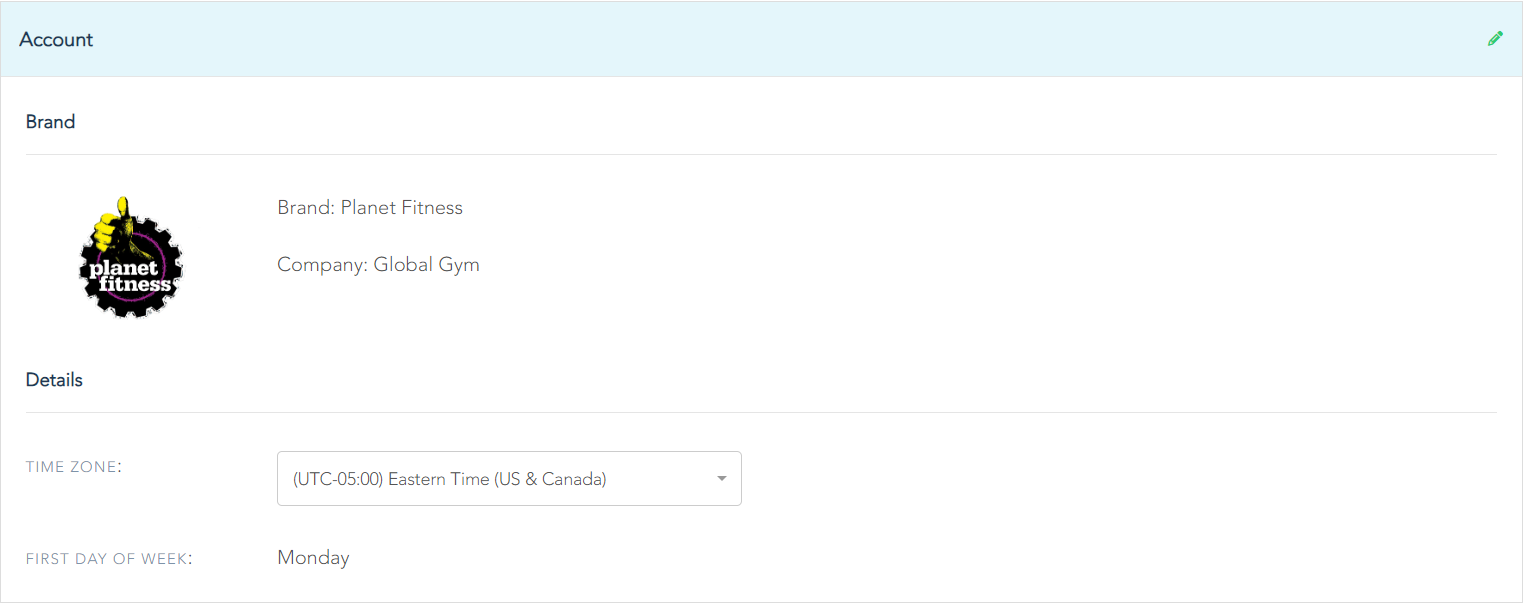Screen dimensions: 1523x604
Task: Click the green pencil edit icon
Action: pos(1495,39)
